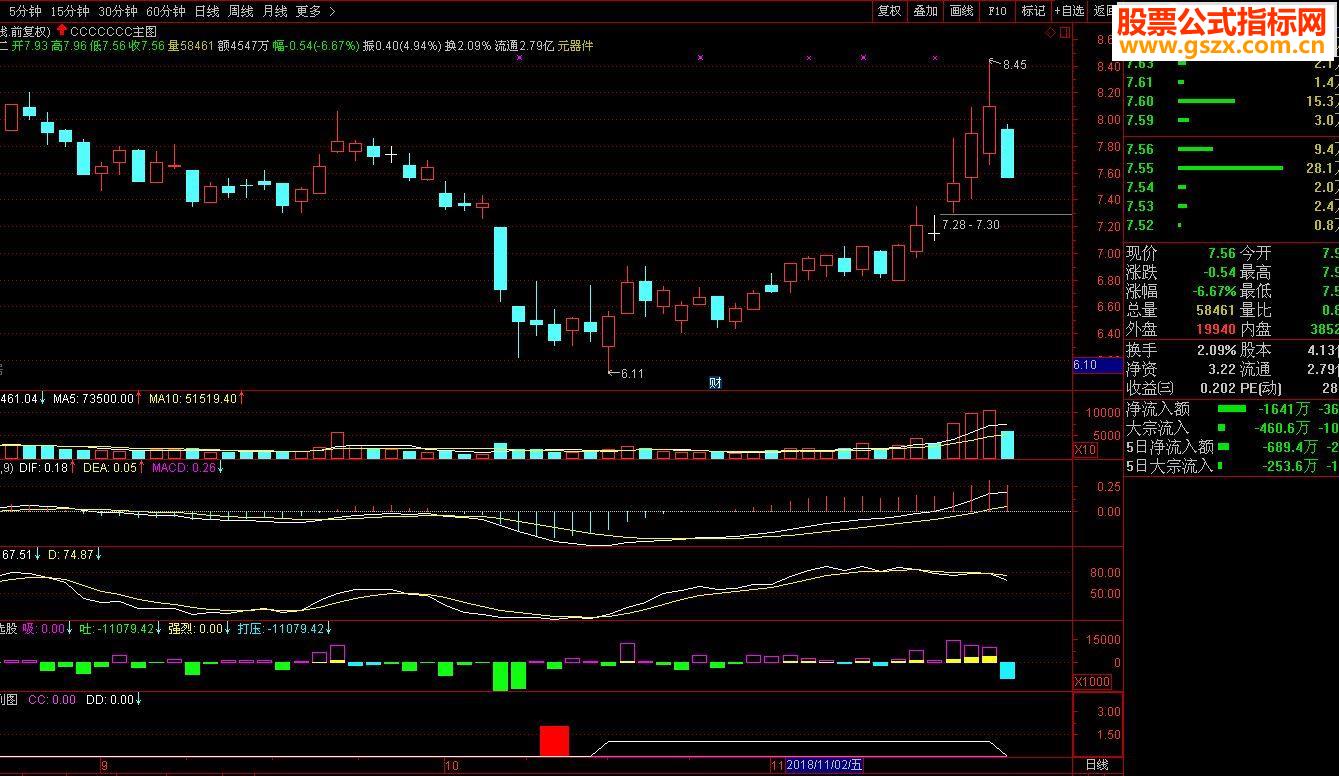Open the 画线 drawing tools
This screenshot has width=1339, height=776.
961,11
